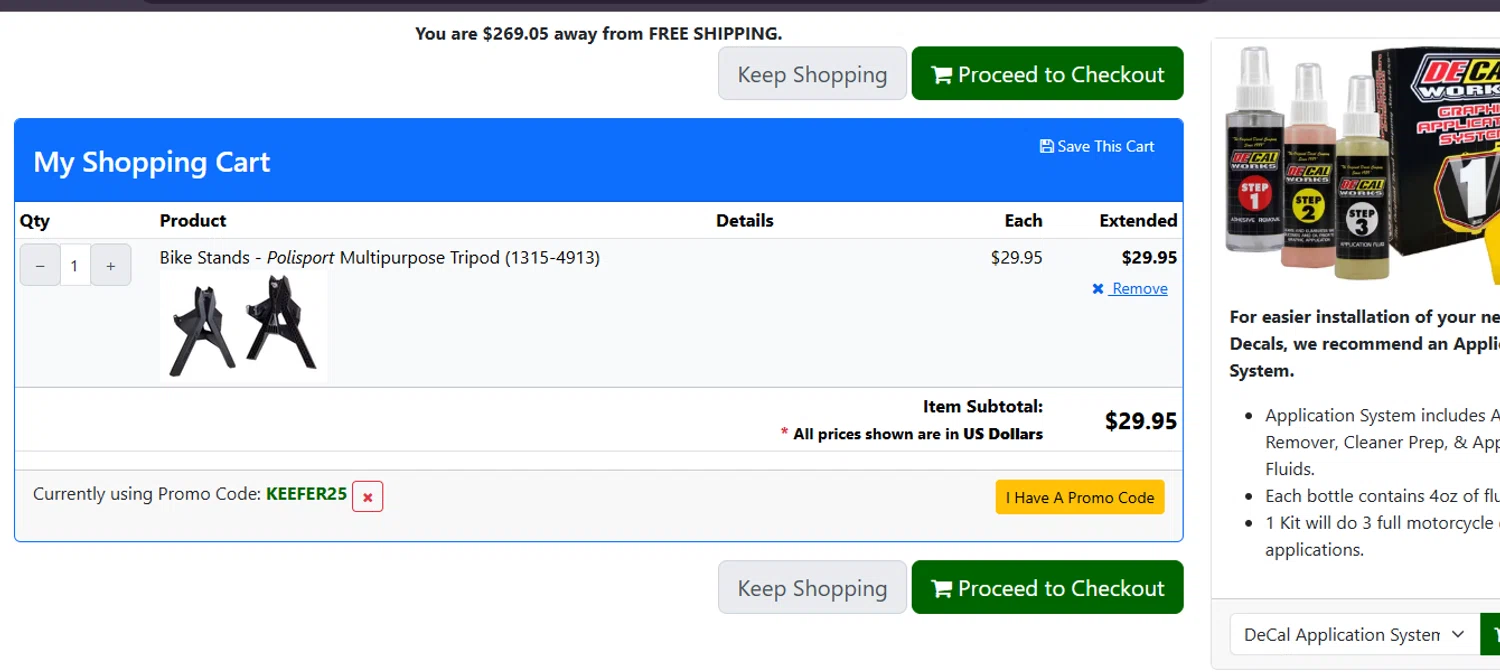Viewport: 1500px width, 672px height.
Task: Click the Bike Stands Polisport Multipurpose Tripod name
Action: click(379, 258)
